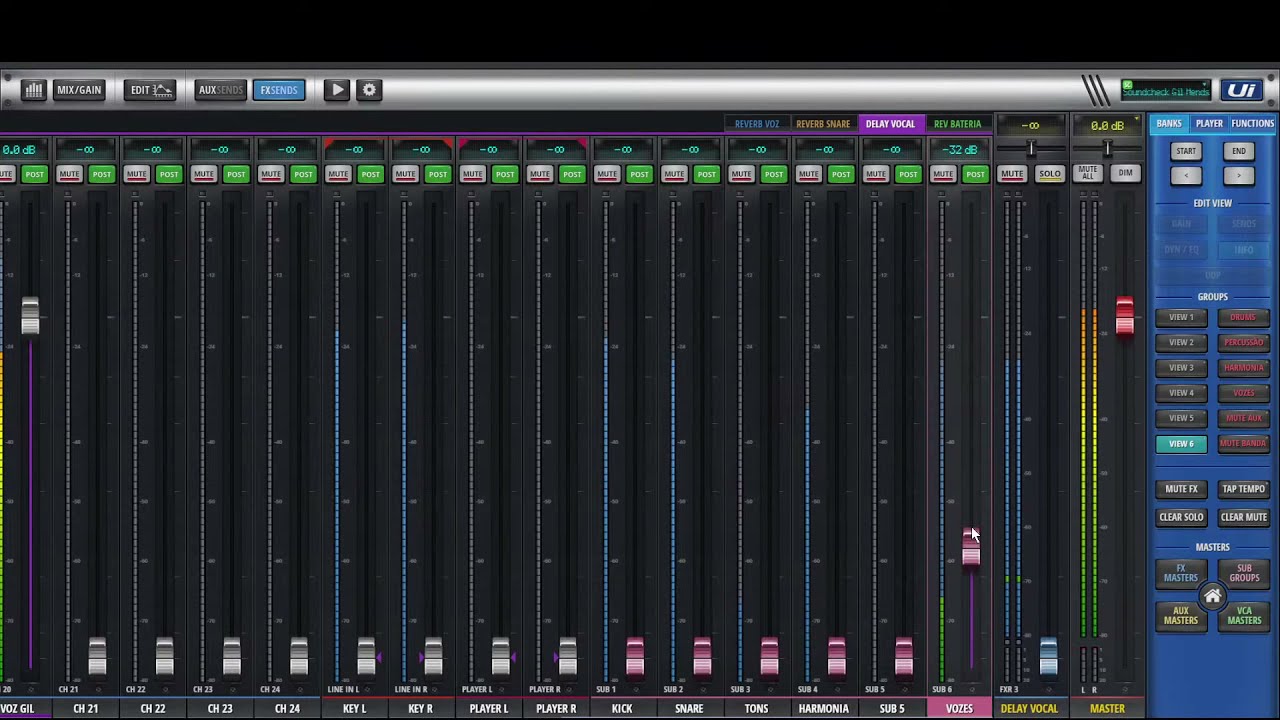Select VIEW 3 group
1280x720 pixels.
pos(1181,368)
